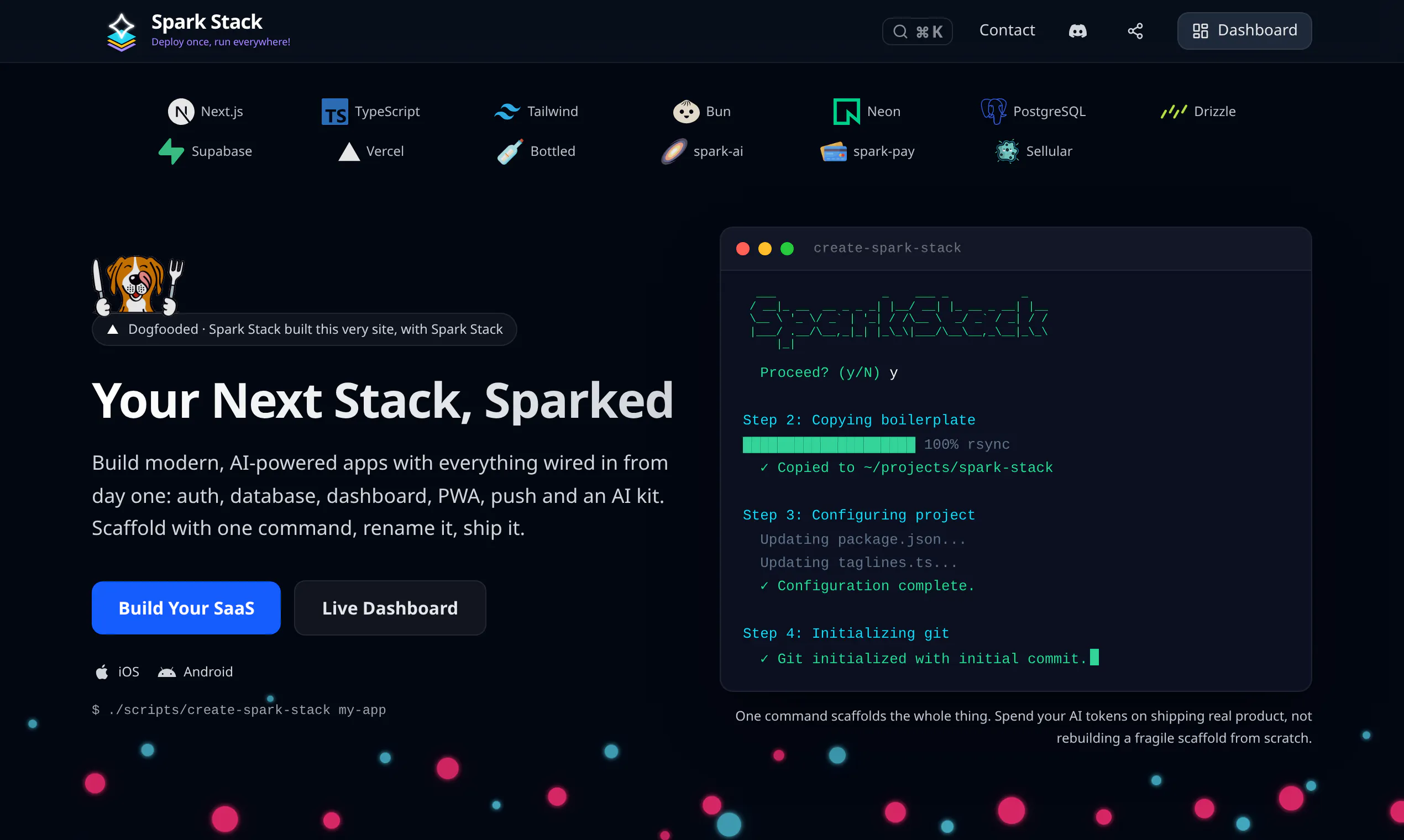The height and width of the screenshot is (840, 1404).
Task: Click "Copied to ~/projects/spark-stack" line
Action: pyautogui.click(x=907, y=468)
